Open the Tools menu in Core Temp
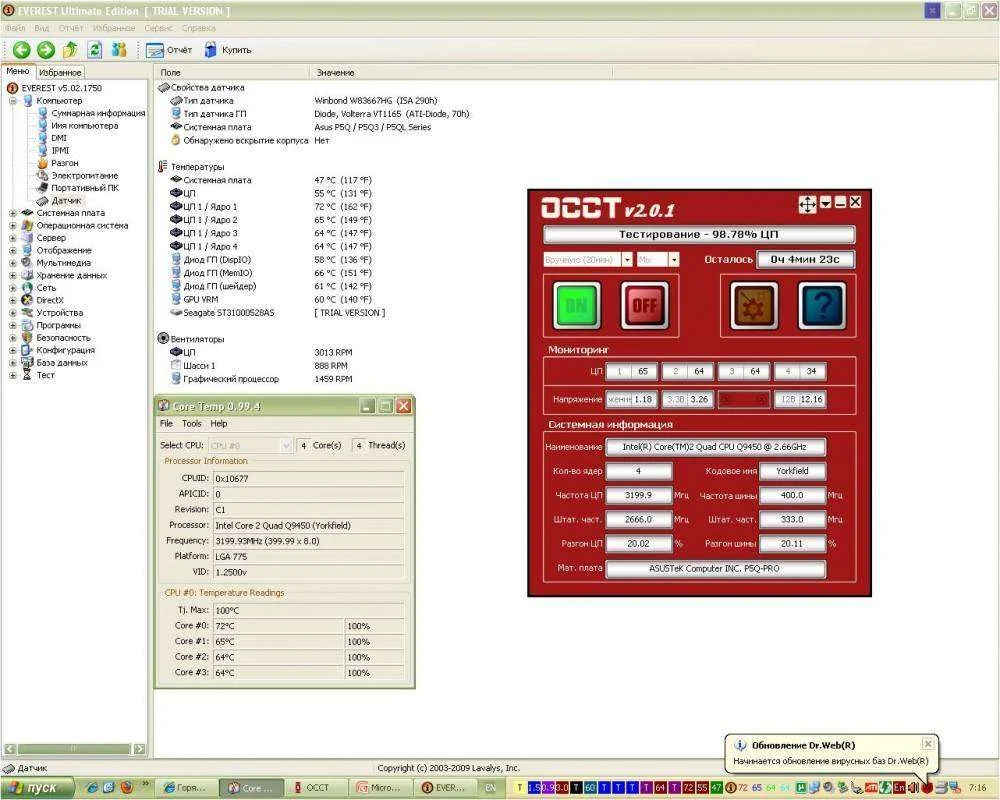 point(191,424)
